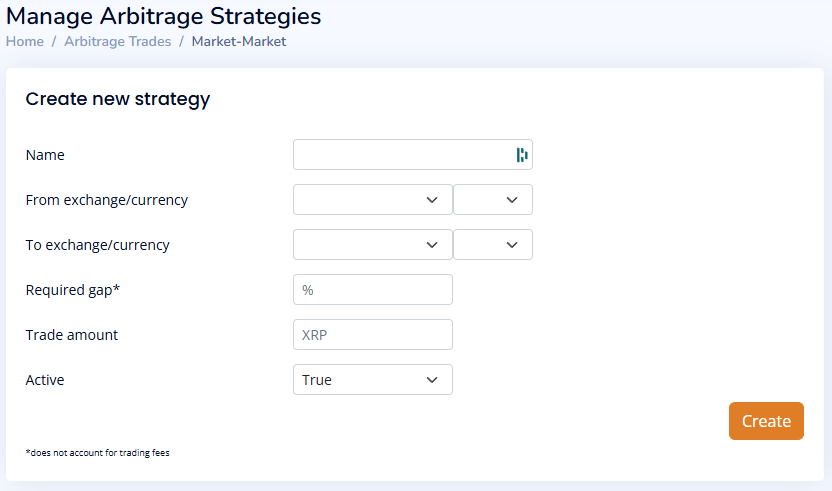The width and height of the screenshot is (832, 491).
Task: Expand the To currency dropdown
Action: [x=492, y=245]
